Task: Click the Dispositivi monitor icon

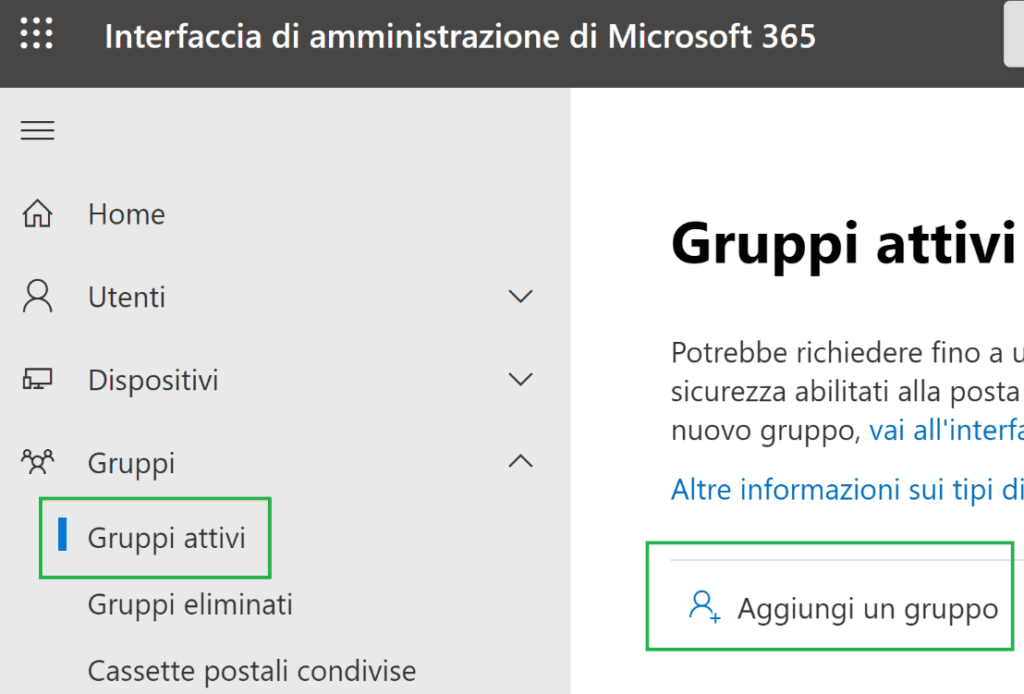Action: 37,379
